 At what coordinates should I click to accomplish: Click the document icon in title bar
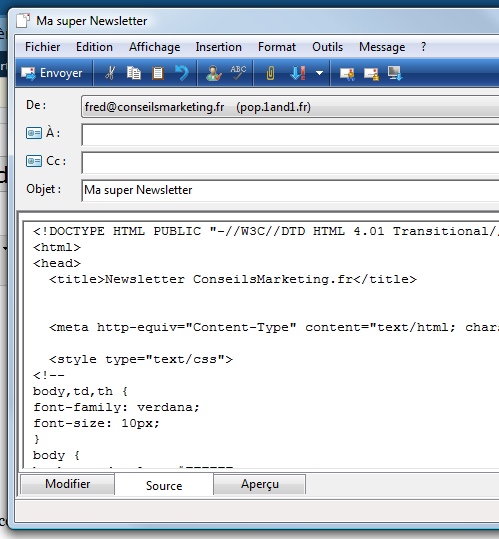coord(23,21)
